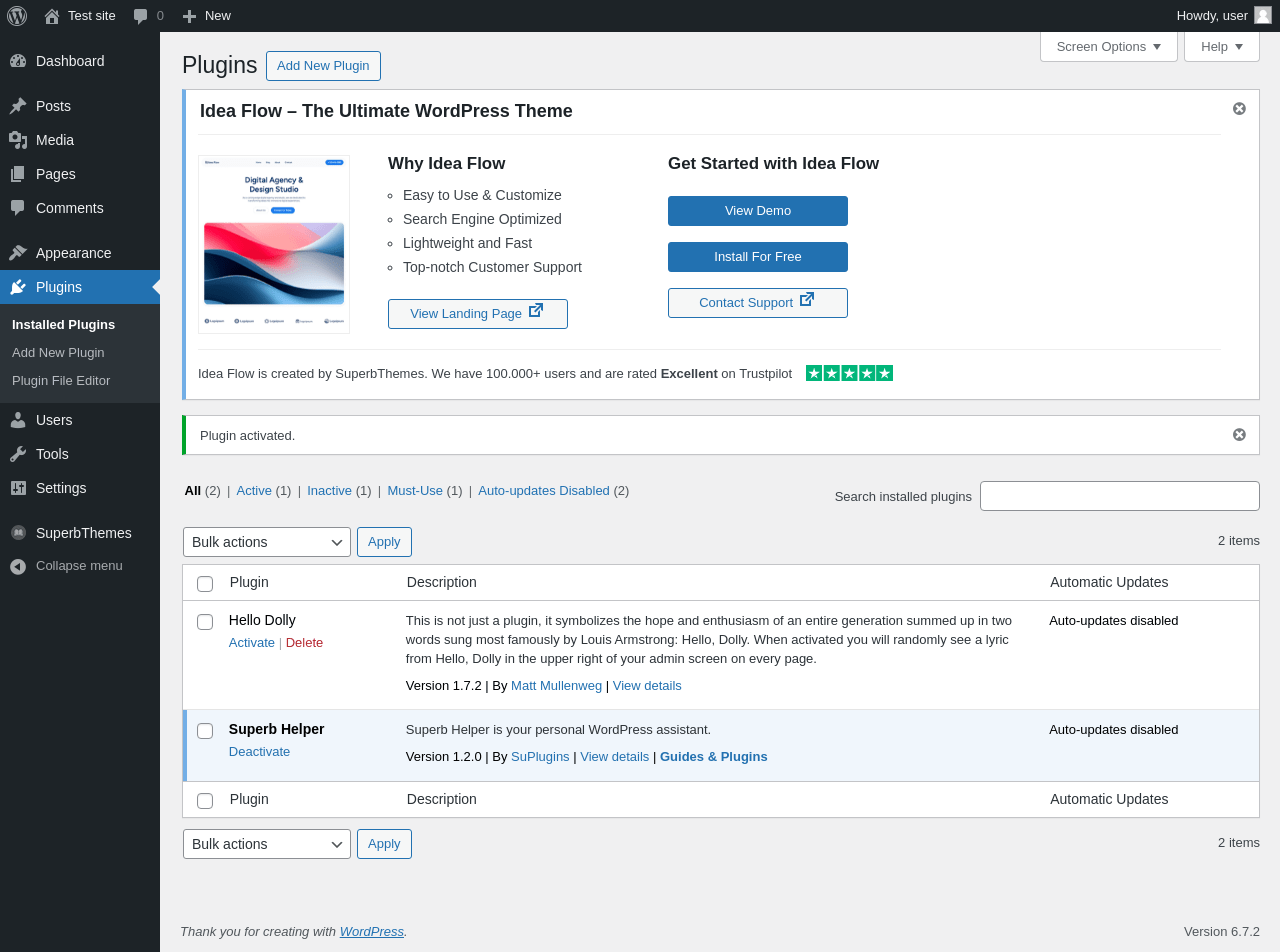This screenshot has width=1280, height=952.
Task: Click Install For Free button
Action: coord(758,257)
